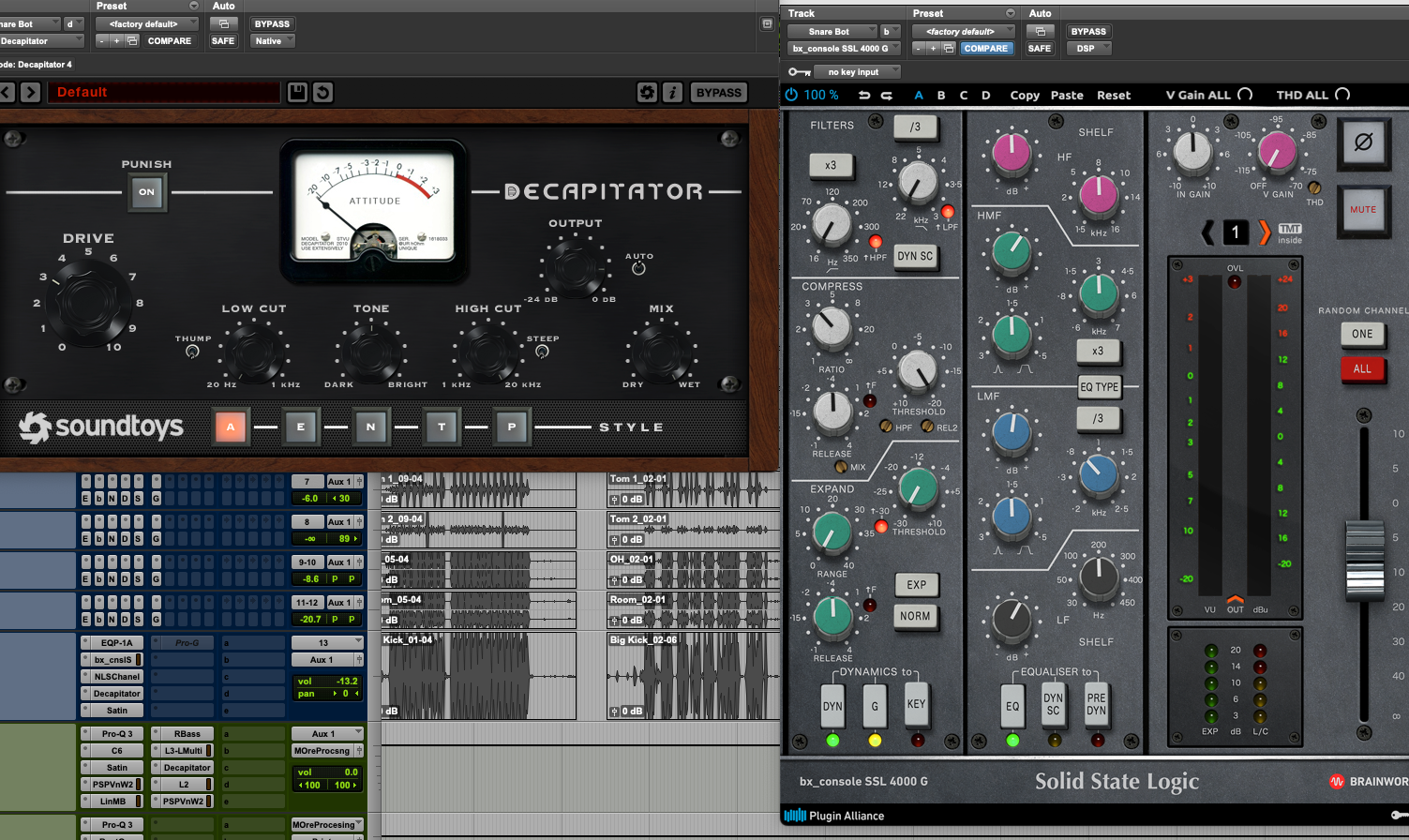Image resolution: width=1409 pixels, height=840 pixels.
Task: Click the PRE DYN equaliser button
Action: tap(1096, 704)
